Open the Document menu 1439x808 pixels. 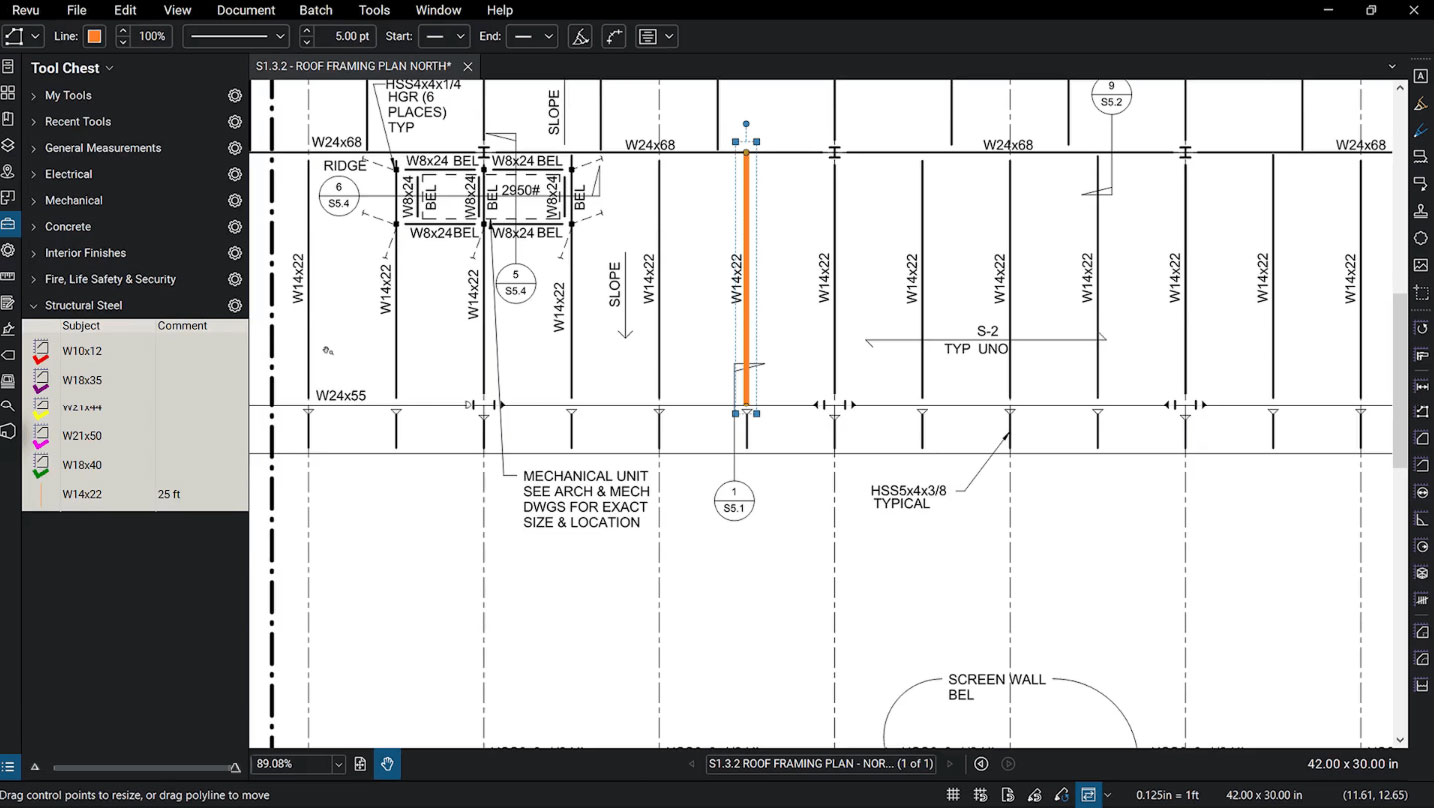(x=246, y=10)
